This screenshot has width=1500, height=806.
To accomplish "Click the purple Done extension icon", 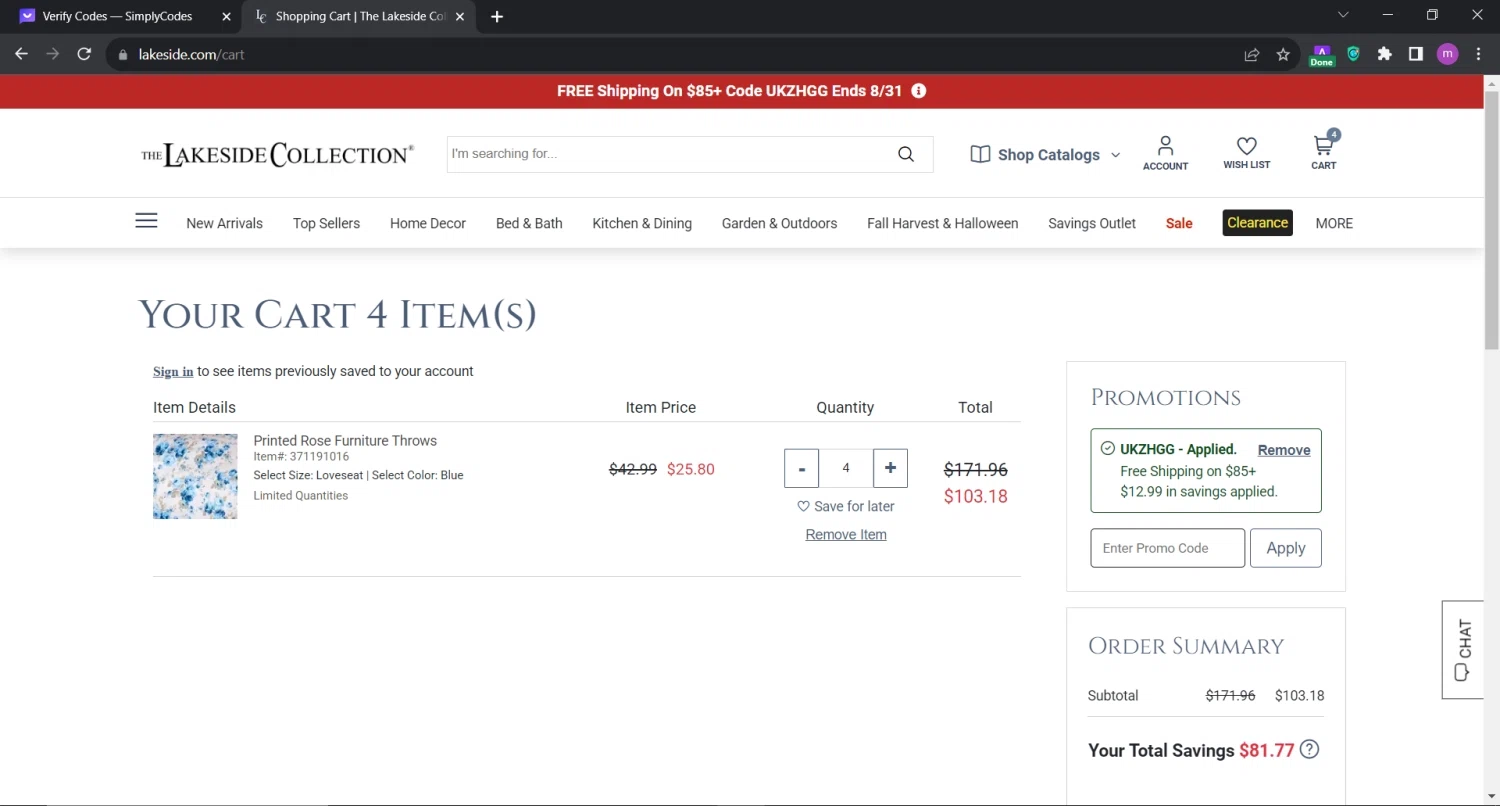I will (1321, 55).
